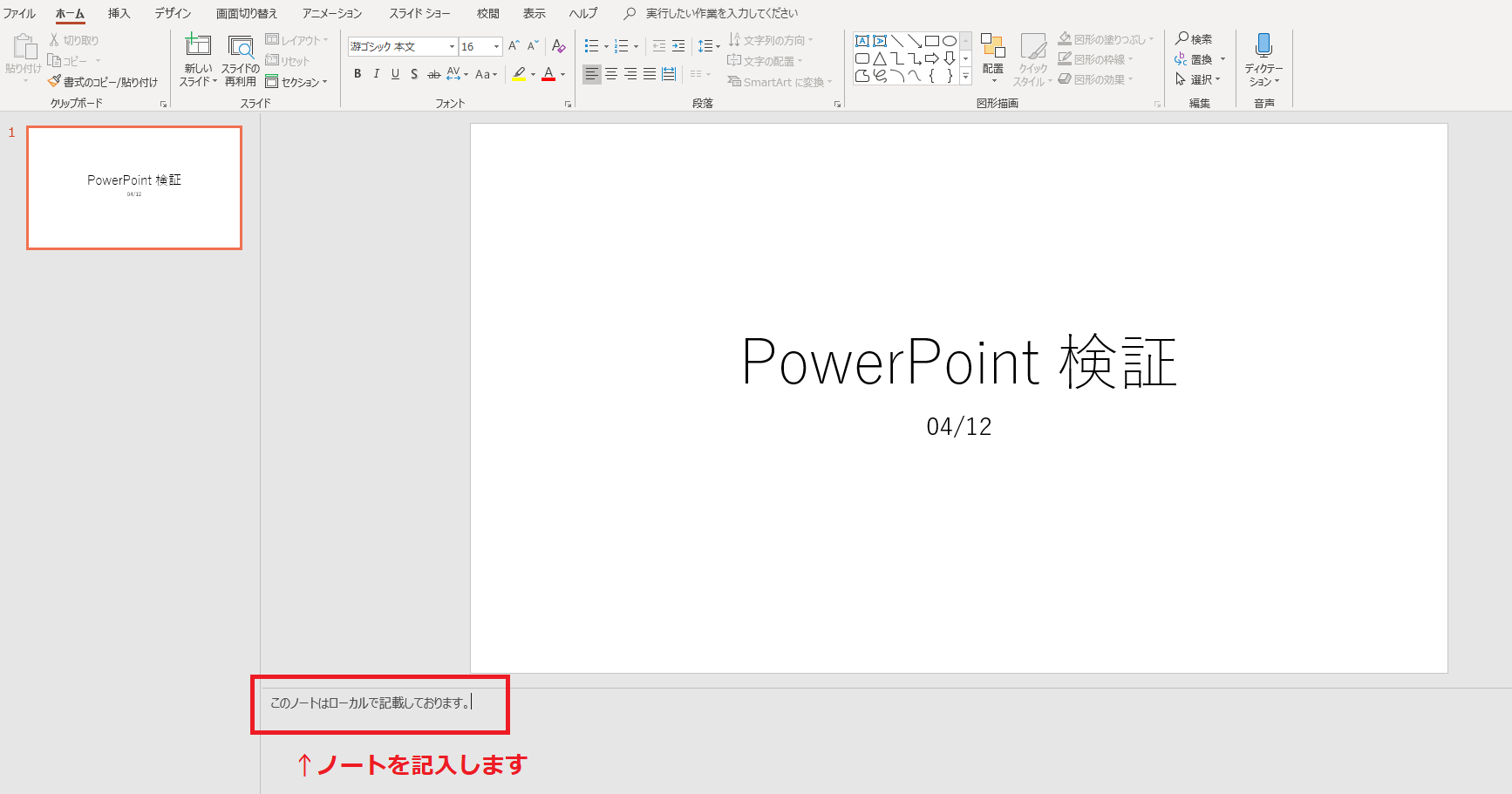Open the Change Case (Aa) dropdown

coord(486,74)
